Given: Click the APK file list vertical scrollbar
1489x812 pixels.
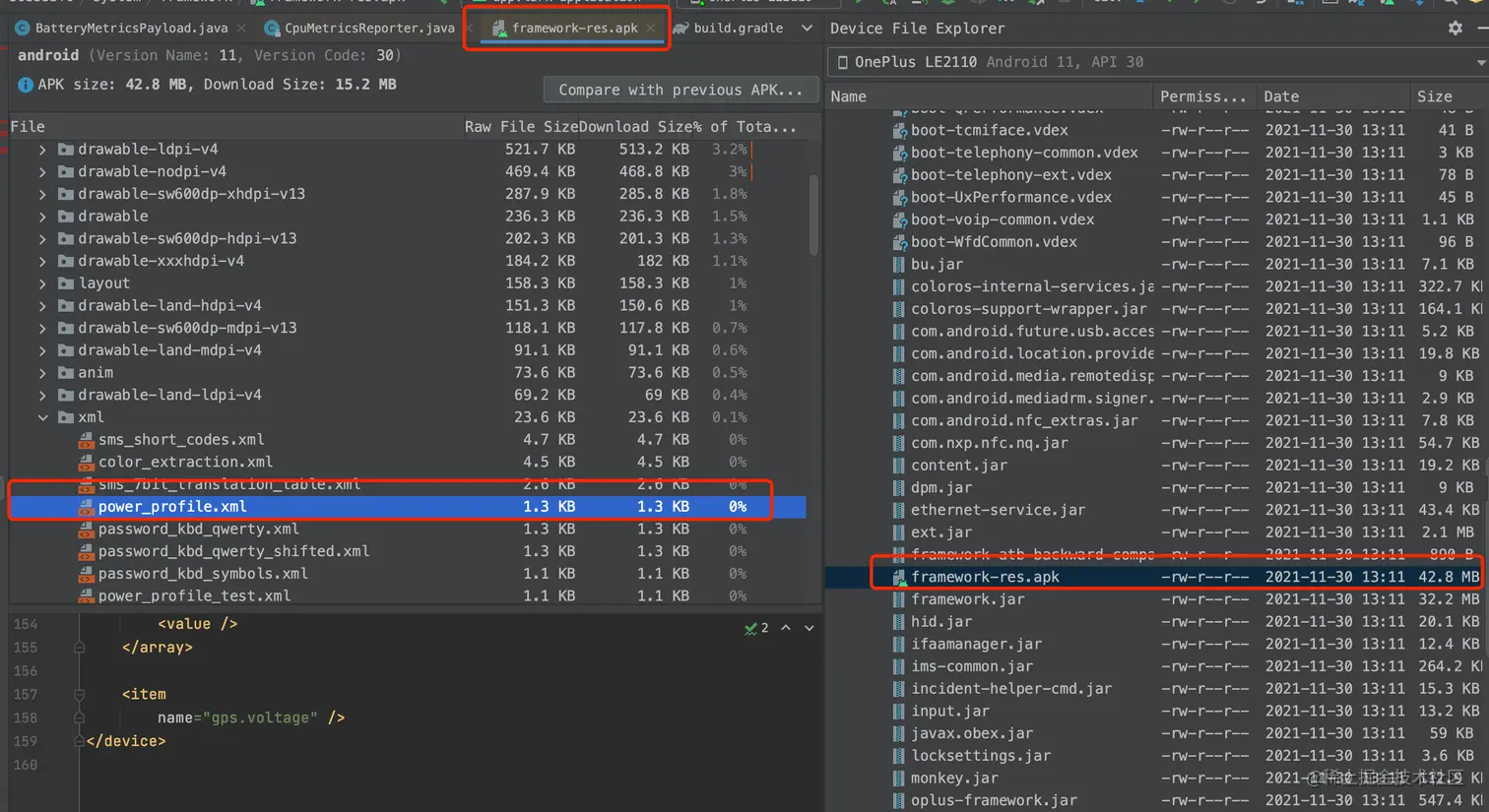Looking at the screenshot, I should 813,216.
